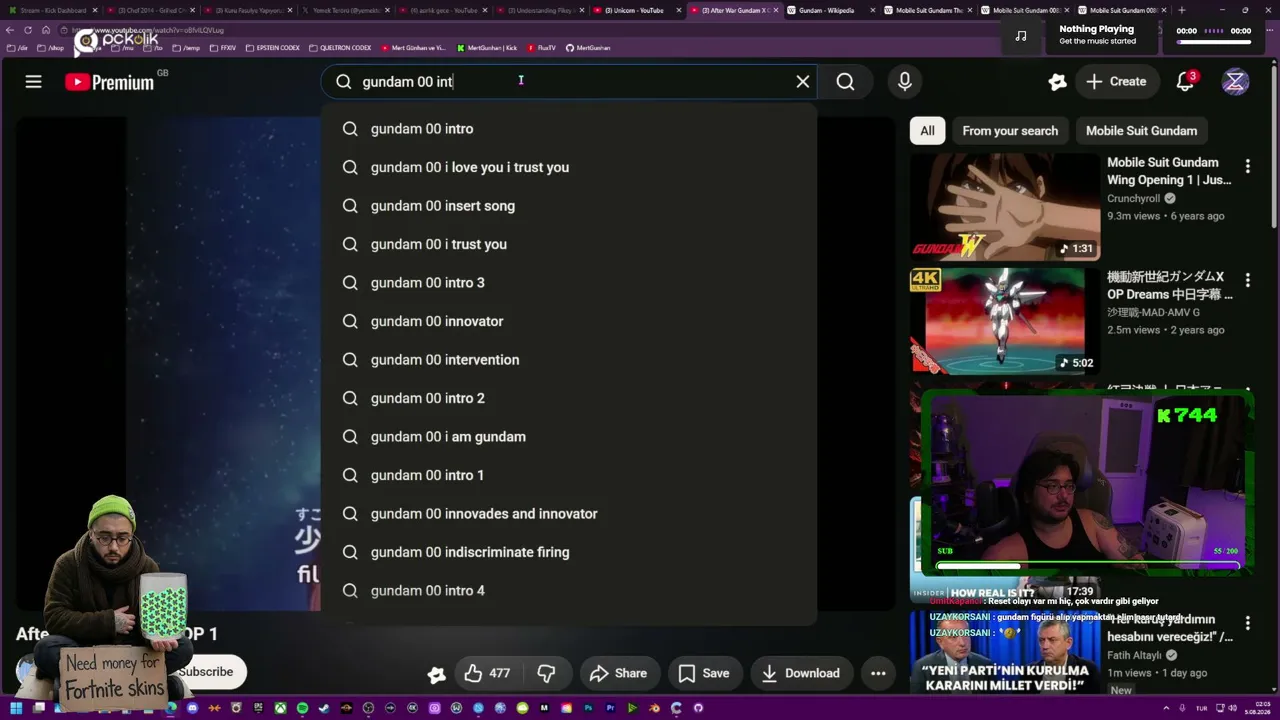
Task: Pick the 'gundam 00 i am gundam' suggestion
Action: (569, 437)
